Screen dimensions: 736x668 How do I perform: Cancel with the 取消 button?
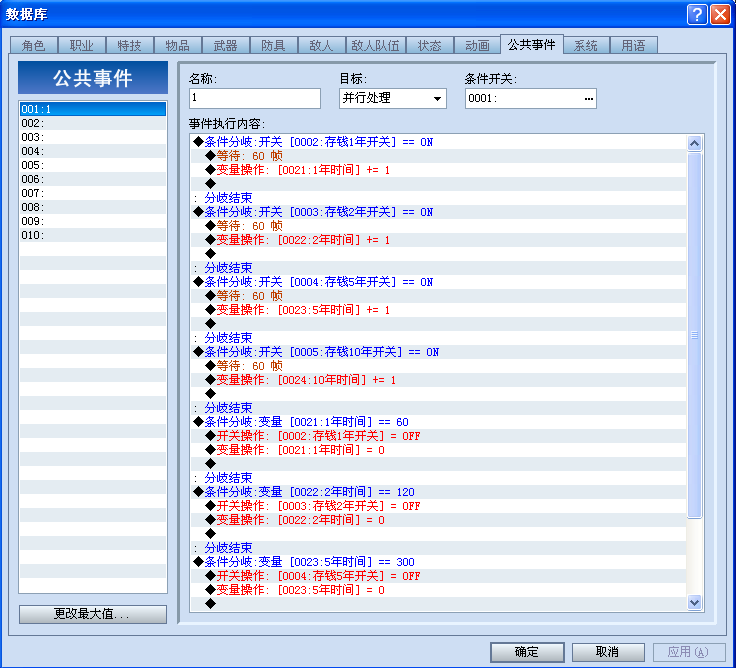pyautogui.click(x=608, y=652)
